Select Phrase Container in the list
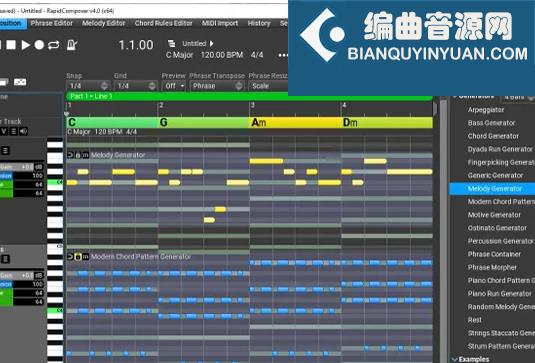The width and height of the screenshot is (535, 363). click(x=494, y=254)
